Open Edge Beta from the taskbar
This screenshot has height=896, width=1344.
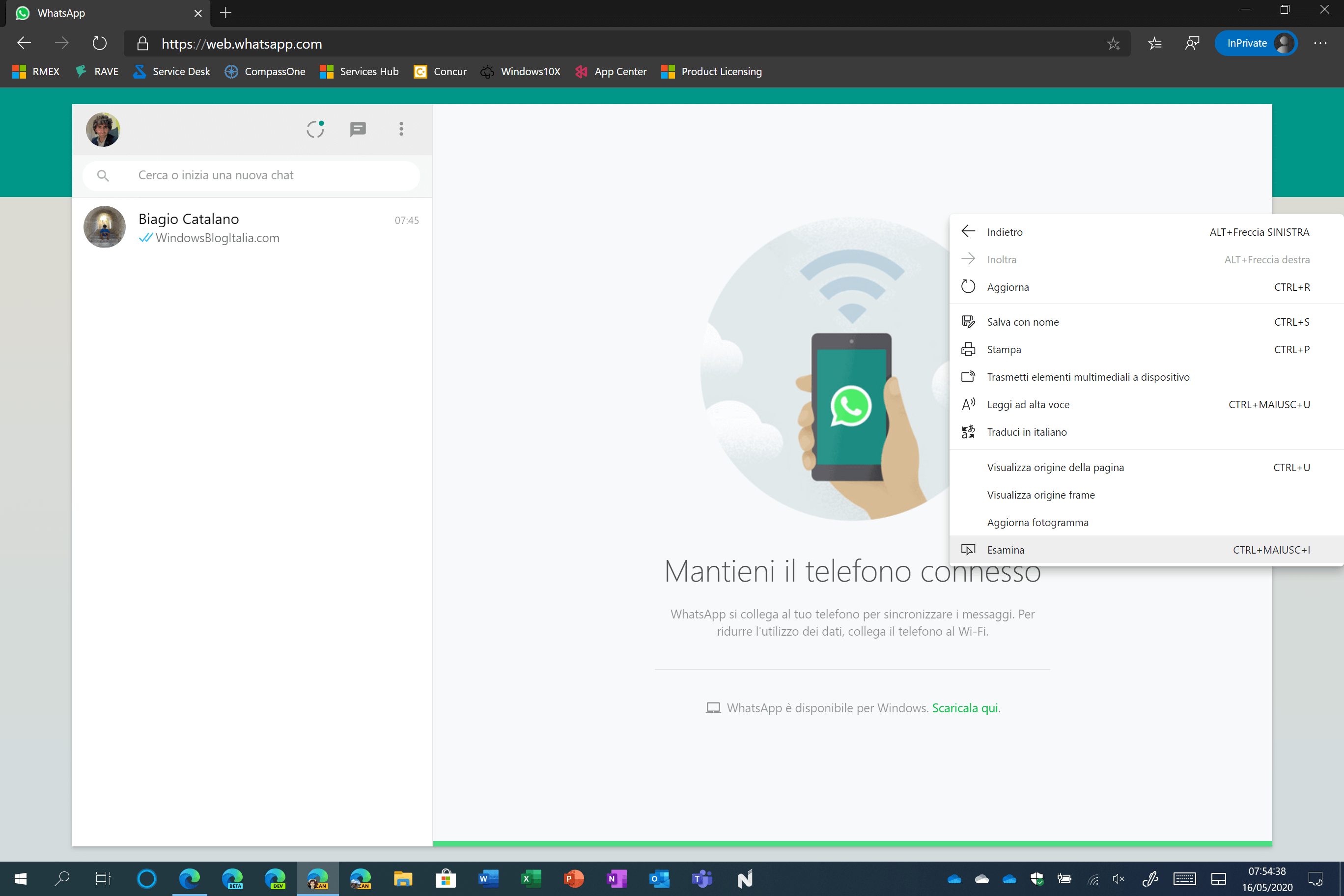click(232, 879)
